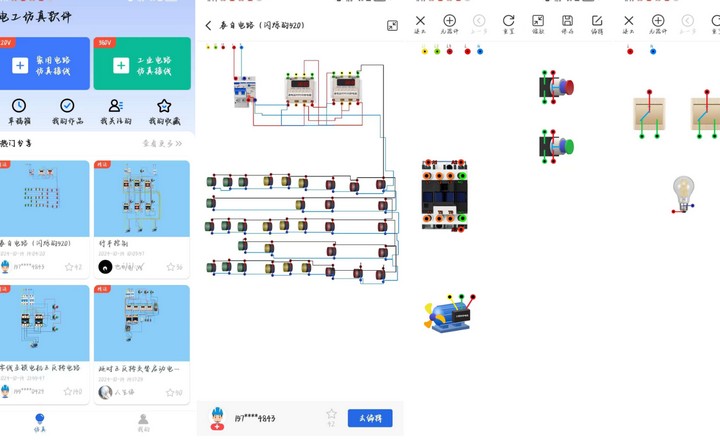The width and height of the screenshot is (720, 441).
Task: Save the circuit with the floppy disk icon
Action: pyautogui.click(x=568, y=24)
